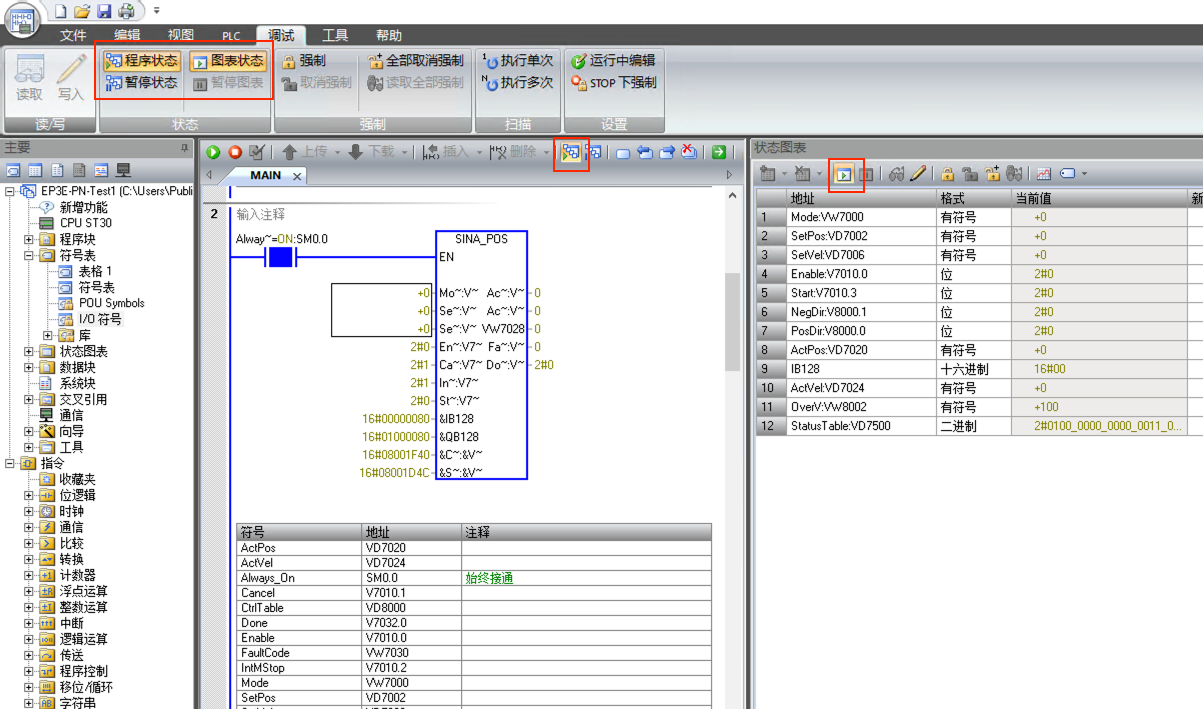Open the 工具 ribbon tab
1203x709 pixels.
point(335,35)
